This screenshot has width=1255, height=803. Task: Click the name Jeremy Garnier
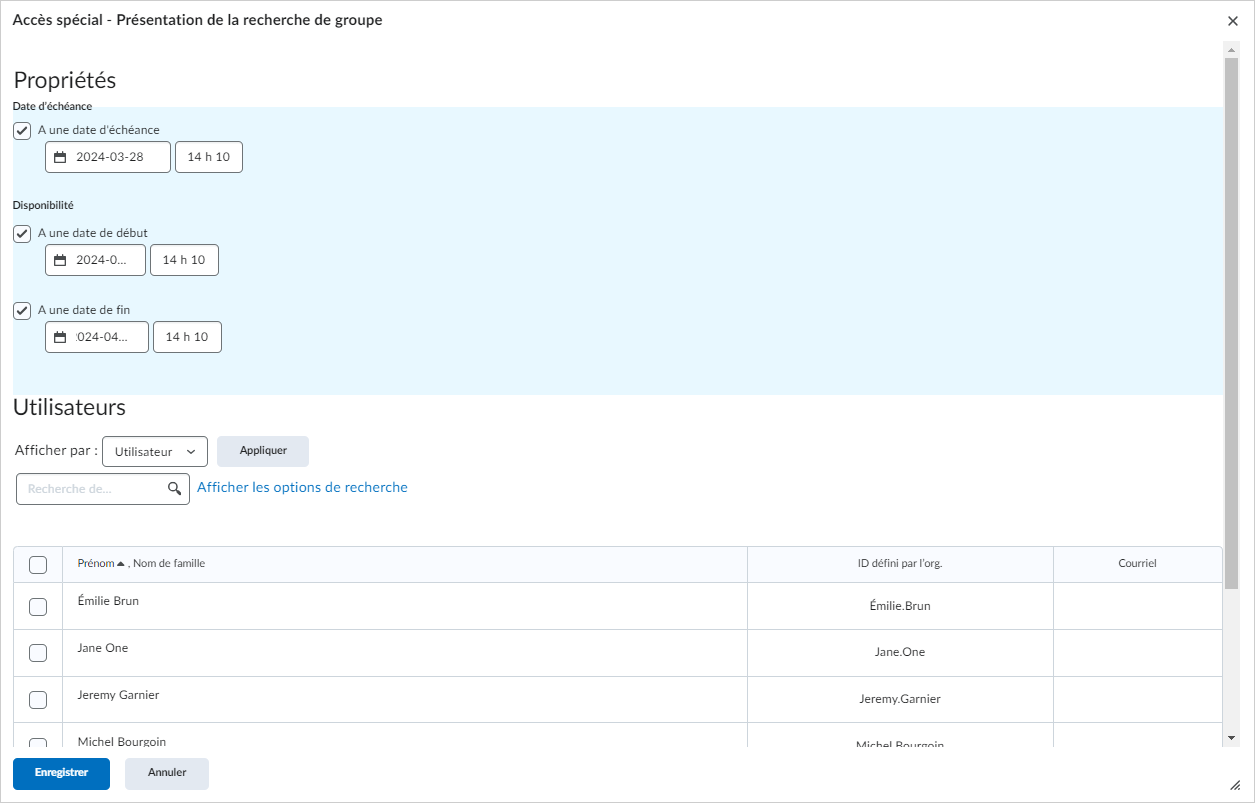pyautogui.click(x=118, y=695)
